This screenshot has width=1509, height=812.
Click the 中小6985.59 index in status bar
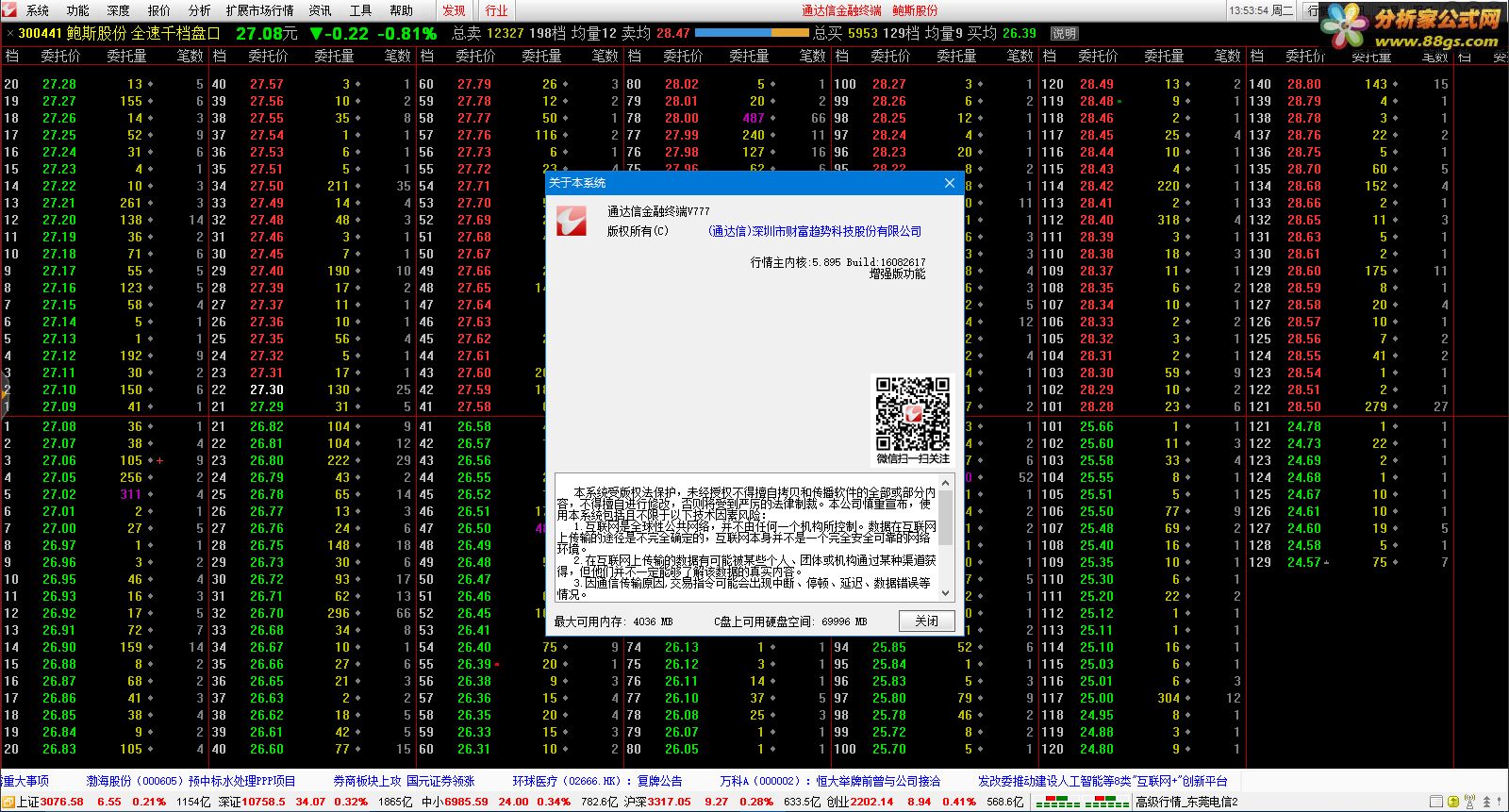click(455, 802)
